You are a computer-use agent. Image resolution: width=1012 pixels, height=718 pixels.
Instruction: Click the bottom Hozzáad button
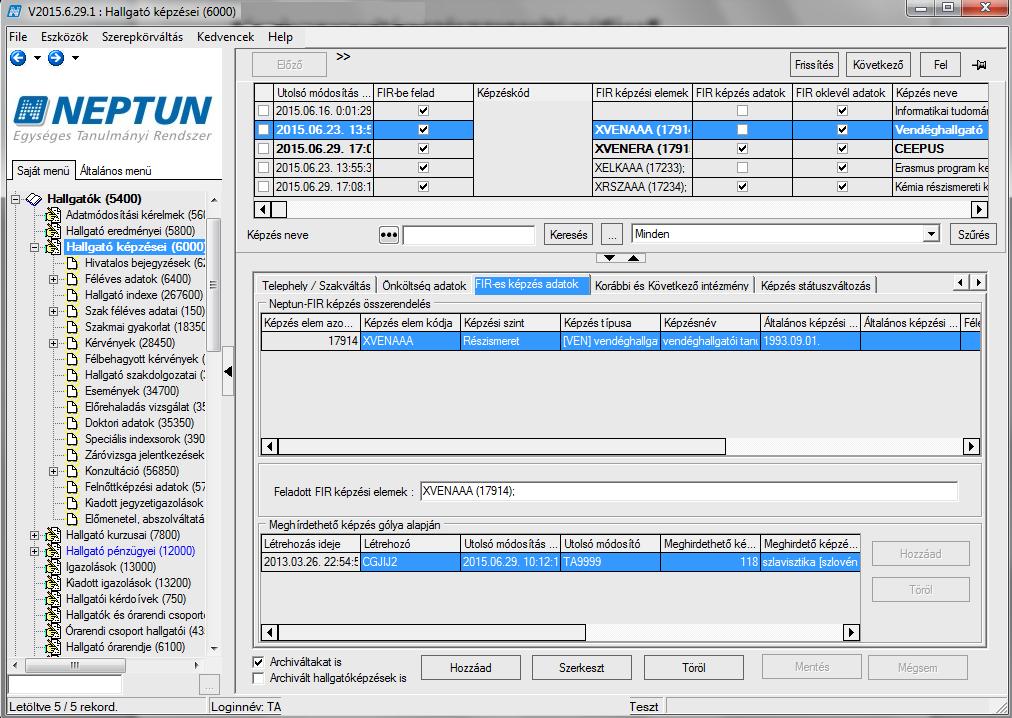tap(471, 668)
